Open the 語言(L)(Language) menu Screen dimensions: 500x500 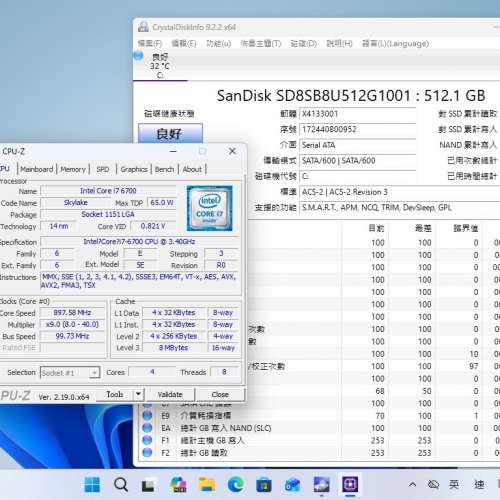[395, 44]
